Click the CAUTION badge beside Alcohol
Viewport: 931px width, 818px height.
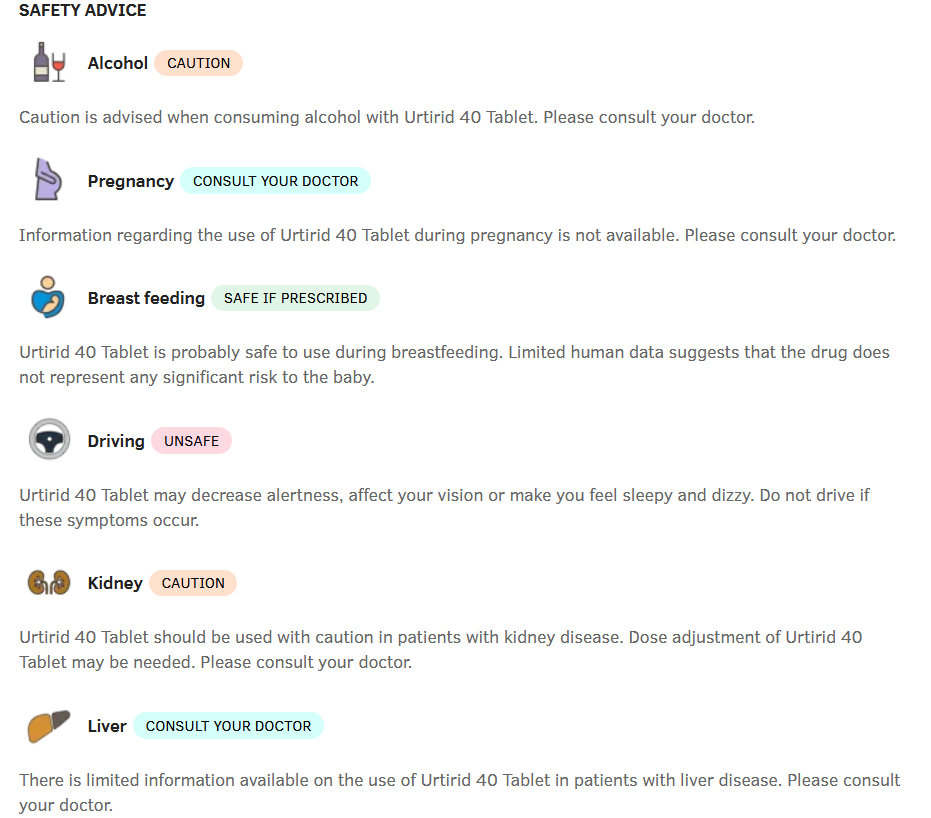[198, 63]
